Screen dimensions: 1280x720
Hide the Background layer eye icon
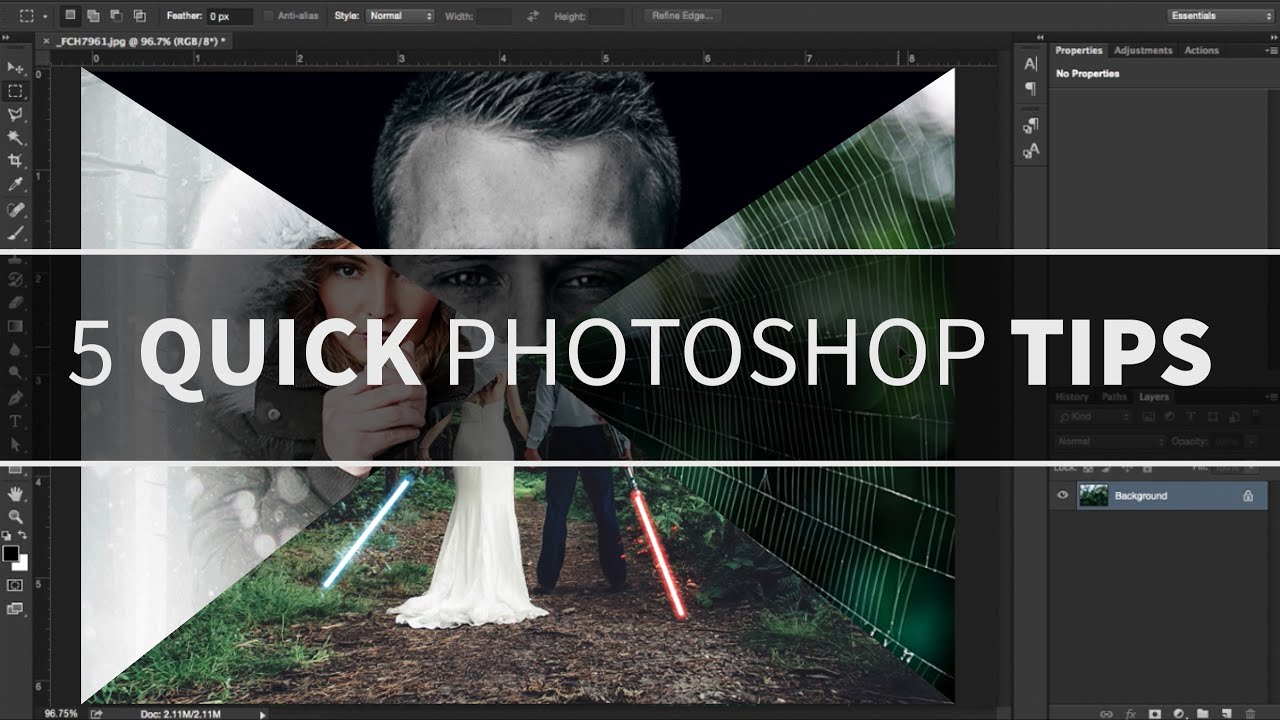click(x=1062, y=495)
